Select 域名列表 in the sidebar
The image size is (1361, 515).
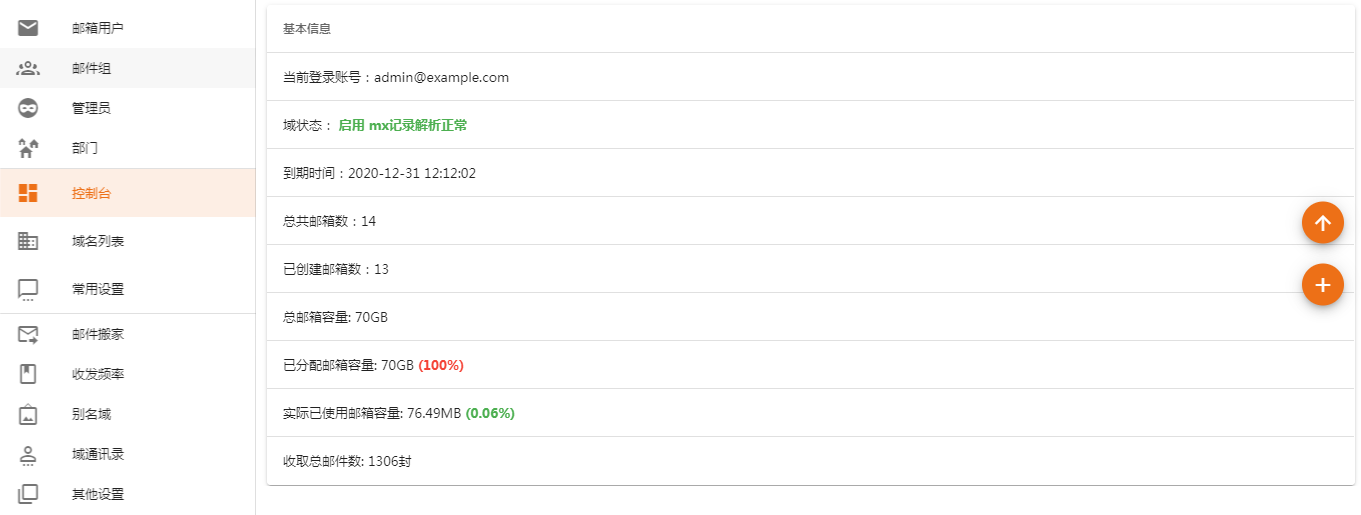[98, 241]
